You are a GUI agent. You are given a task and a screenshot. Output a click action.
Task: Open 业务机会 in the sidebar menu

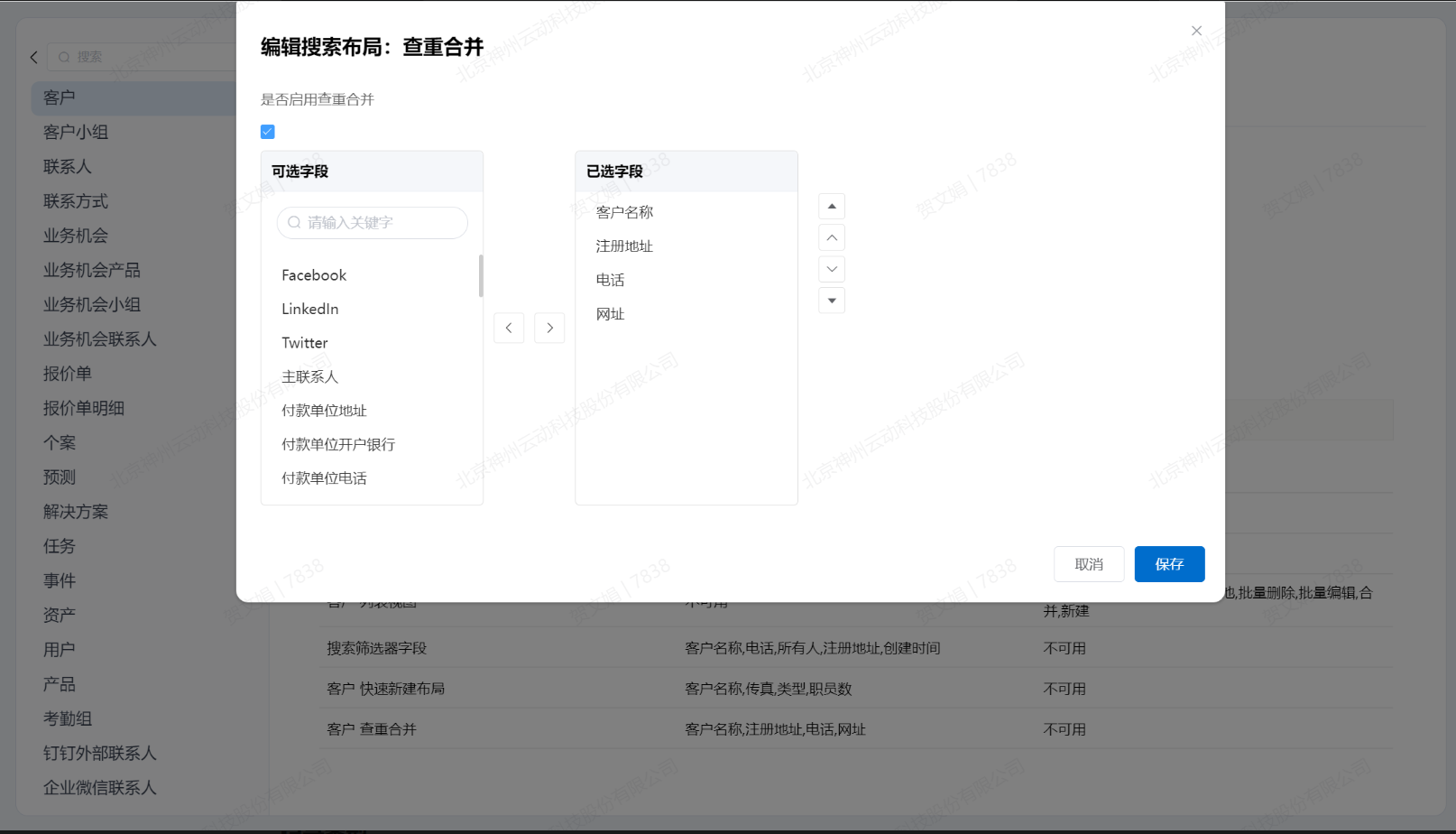click(76, 236)
